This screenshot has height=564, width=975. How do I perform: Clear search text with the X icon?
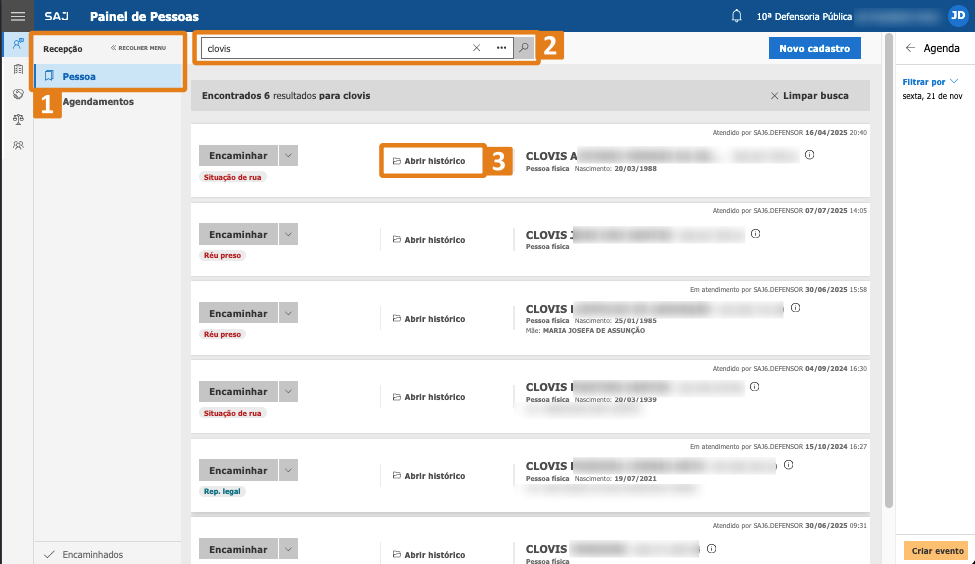[x=476, y=48]
